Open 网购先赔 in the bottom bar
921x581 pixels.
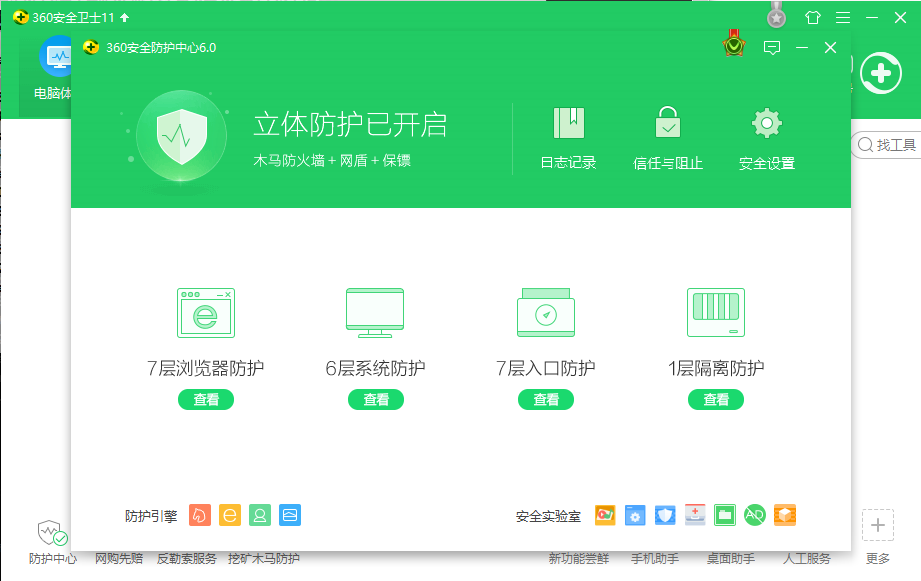(x=119, y=559)
